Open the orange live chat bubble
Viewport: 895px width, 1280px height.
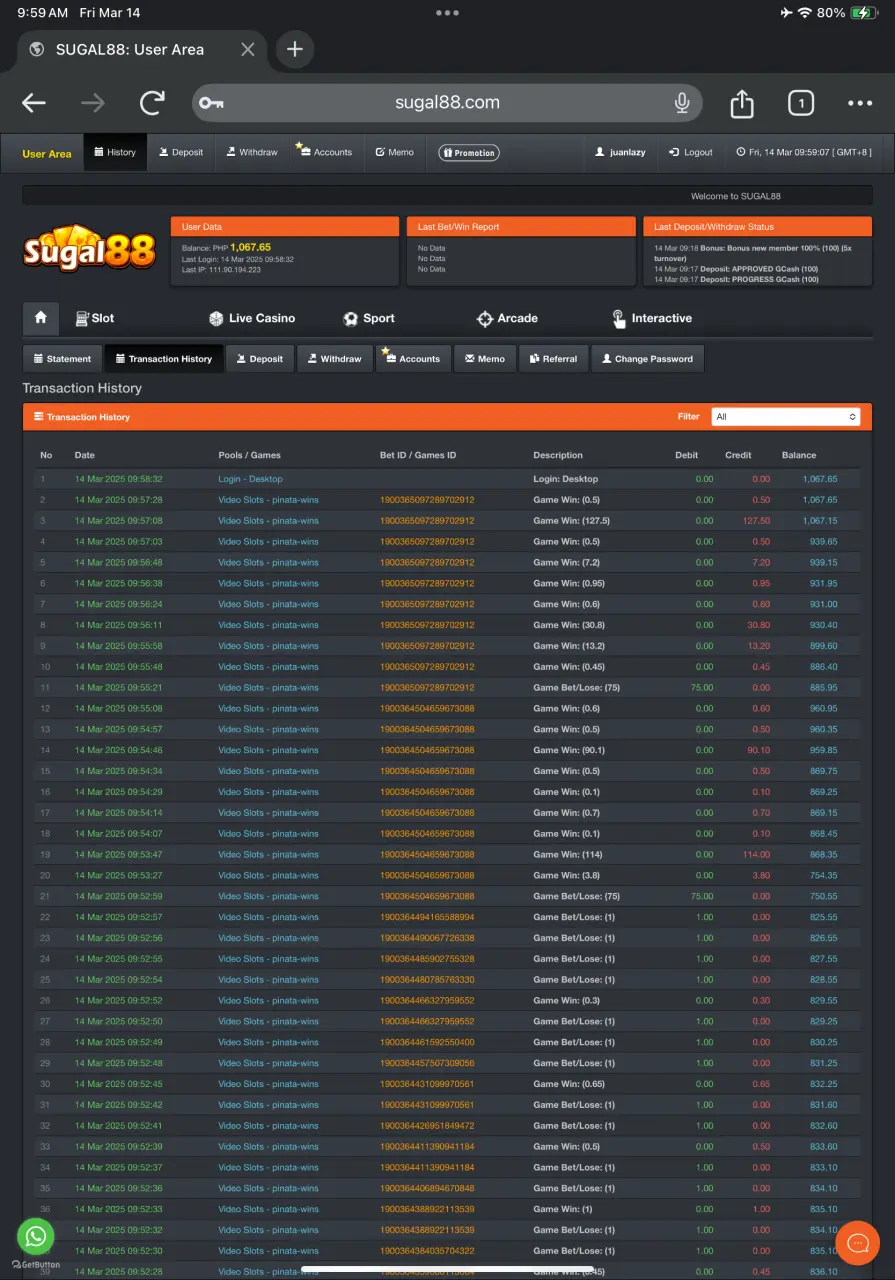[x=857, y=1243]
